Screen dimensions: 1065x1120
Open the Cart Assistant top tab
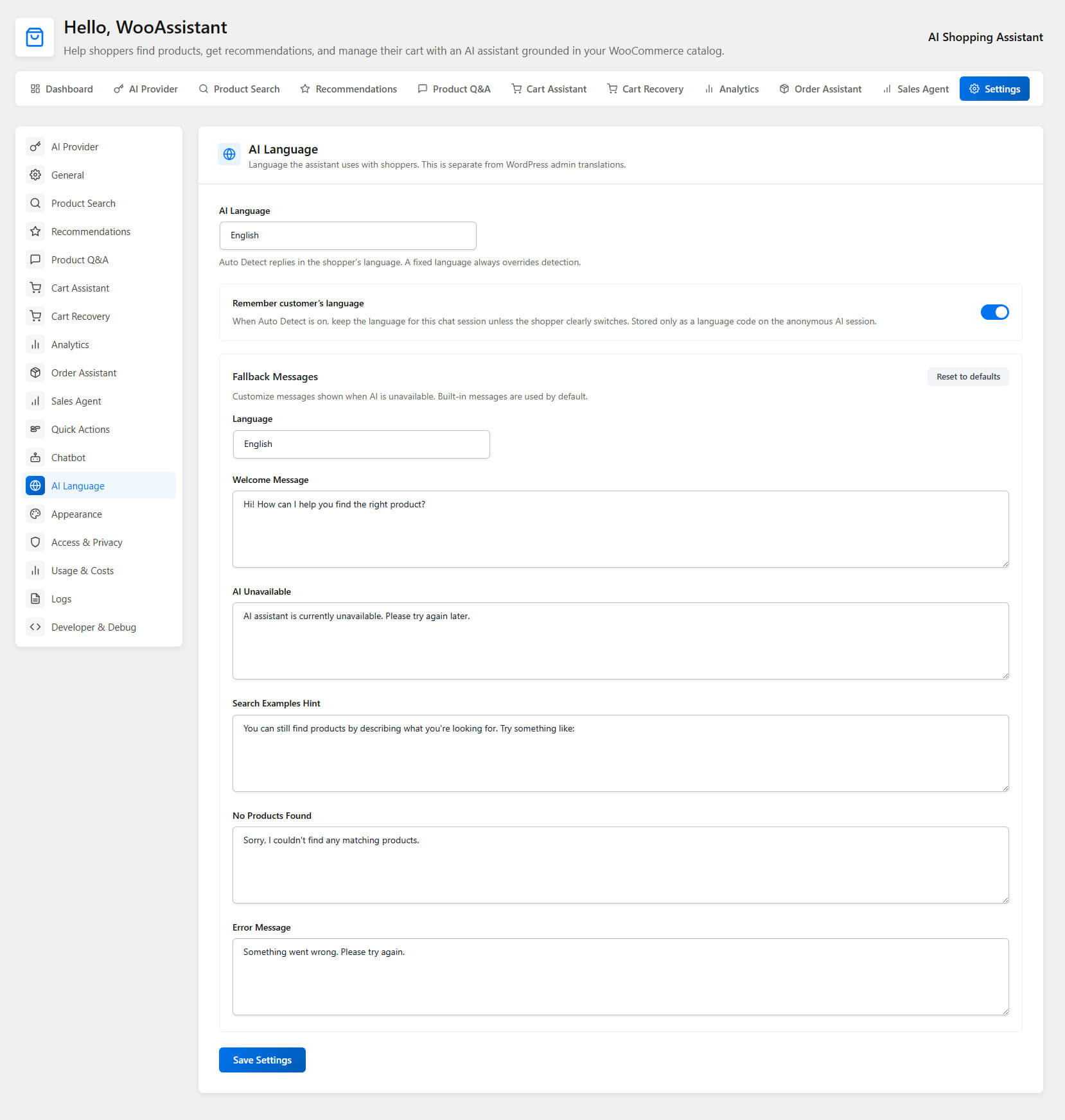(549, 89)
